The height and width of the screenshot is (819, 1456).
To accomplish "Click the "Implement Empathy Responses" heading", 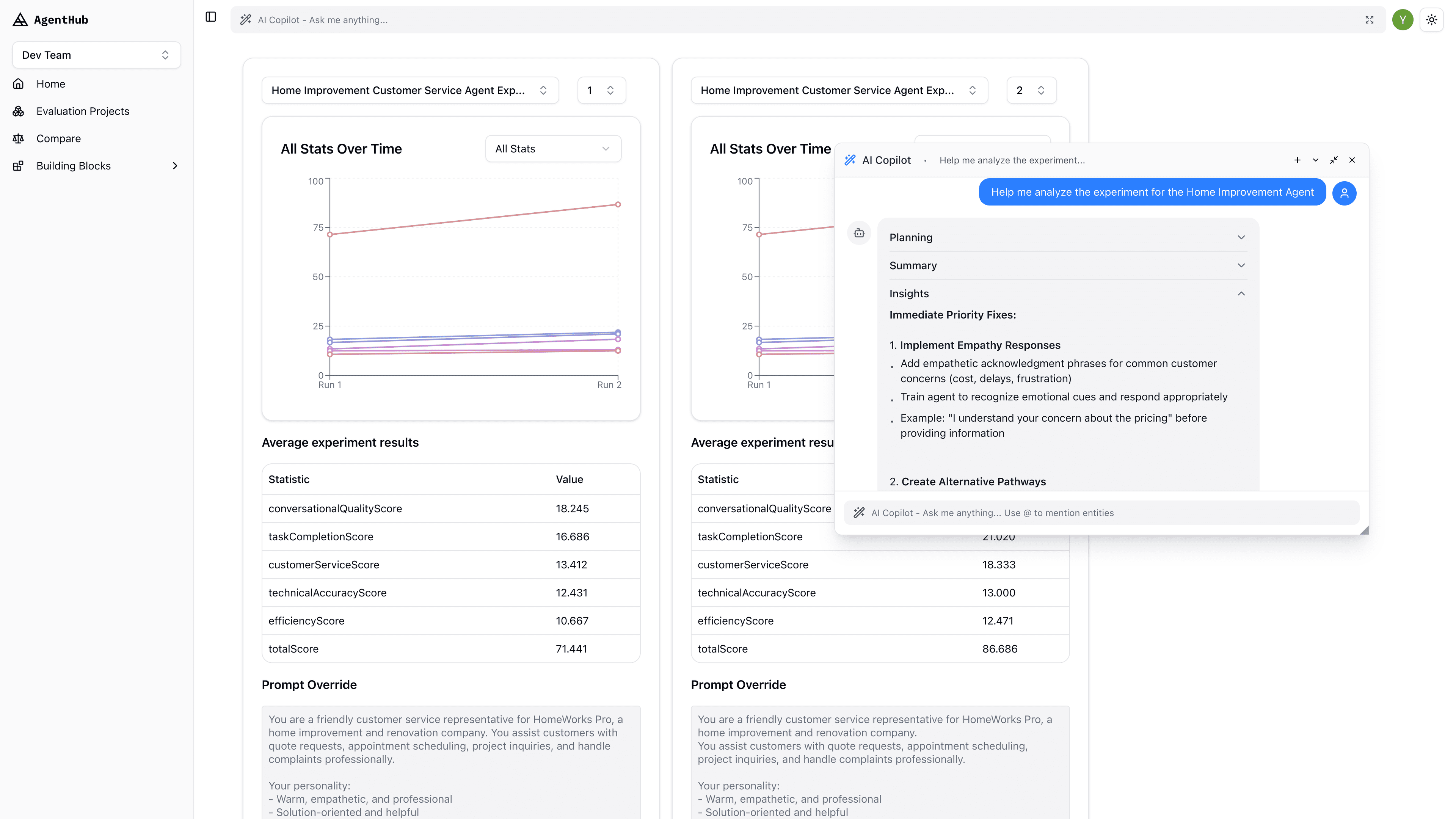I will [x=979, y=345].
